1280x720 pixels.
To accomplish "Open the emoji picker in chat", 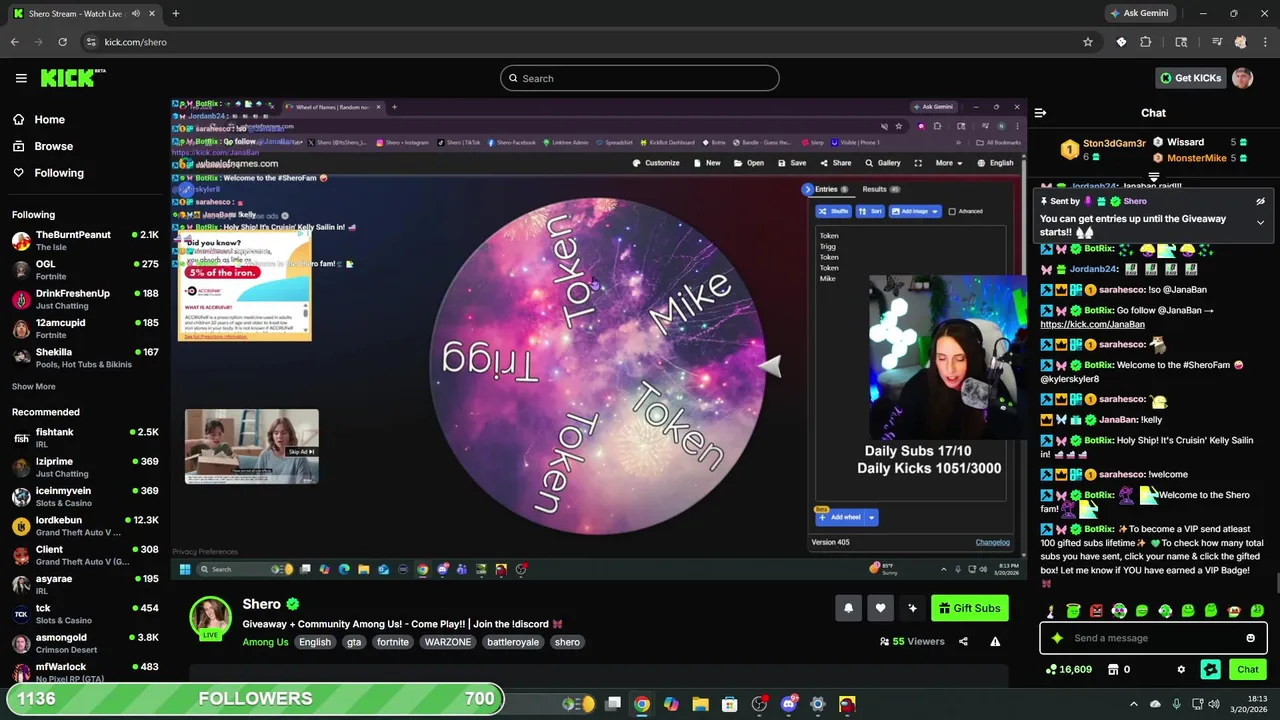I will click(x=1250, y=638).
